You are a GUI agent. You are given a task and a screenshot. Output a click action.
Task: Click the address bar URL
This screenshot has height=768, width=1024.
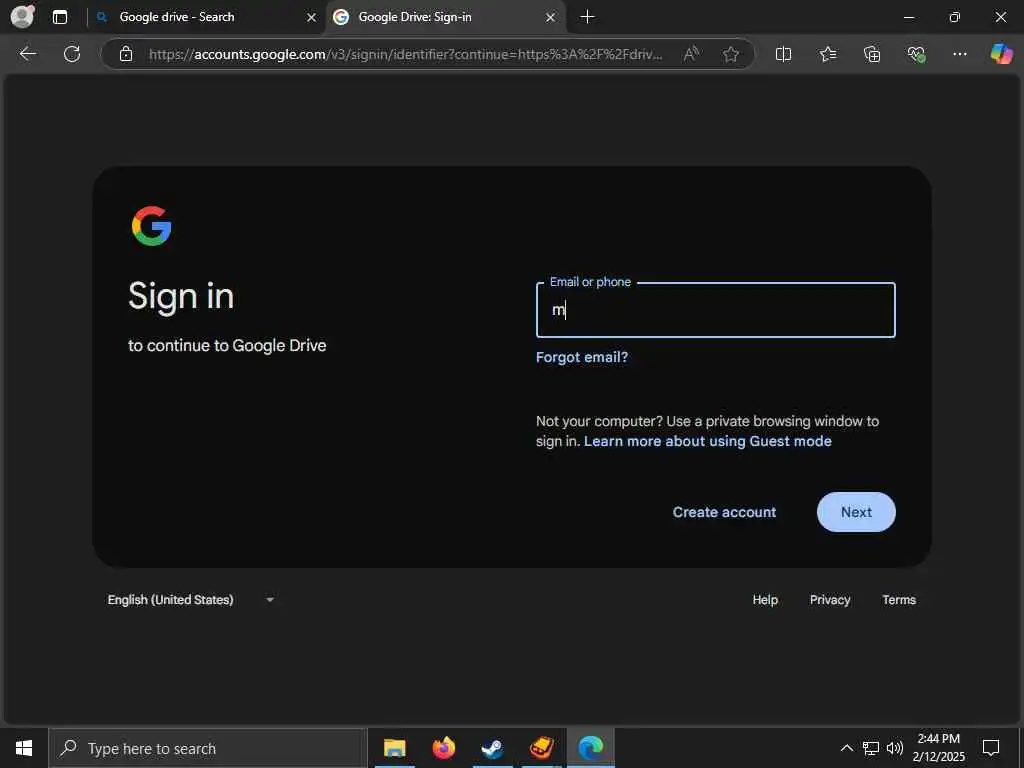[x=405, y=54]
